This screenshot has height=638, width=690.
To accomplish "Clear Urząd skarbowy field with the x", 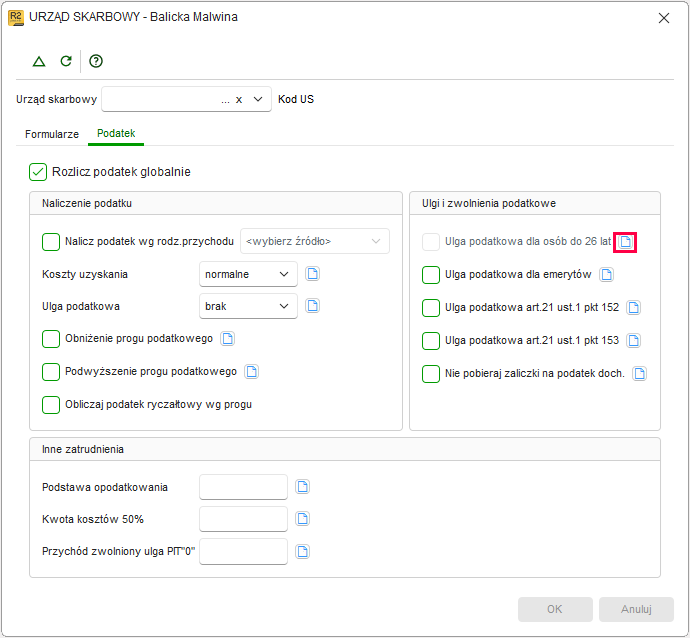I will pyautogui.click(x=239, y=99).
